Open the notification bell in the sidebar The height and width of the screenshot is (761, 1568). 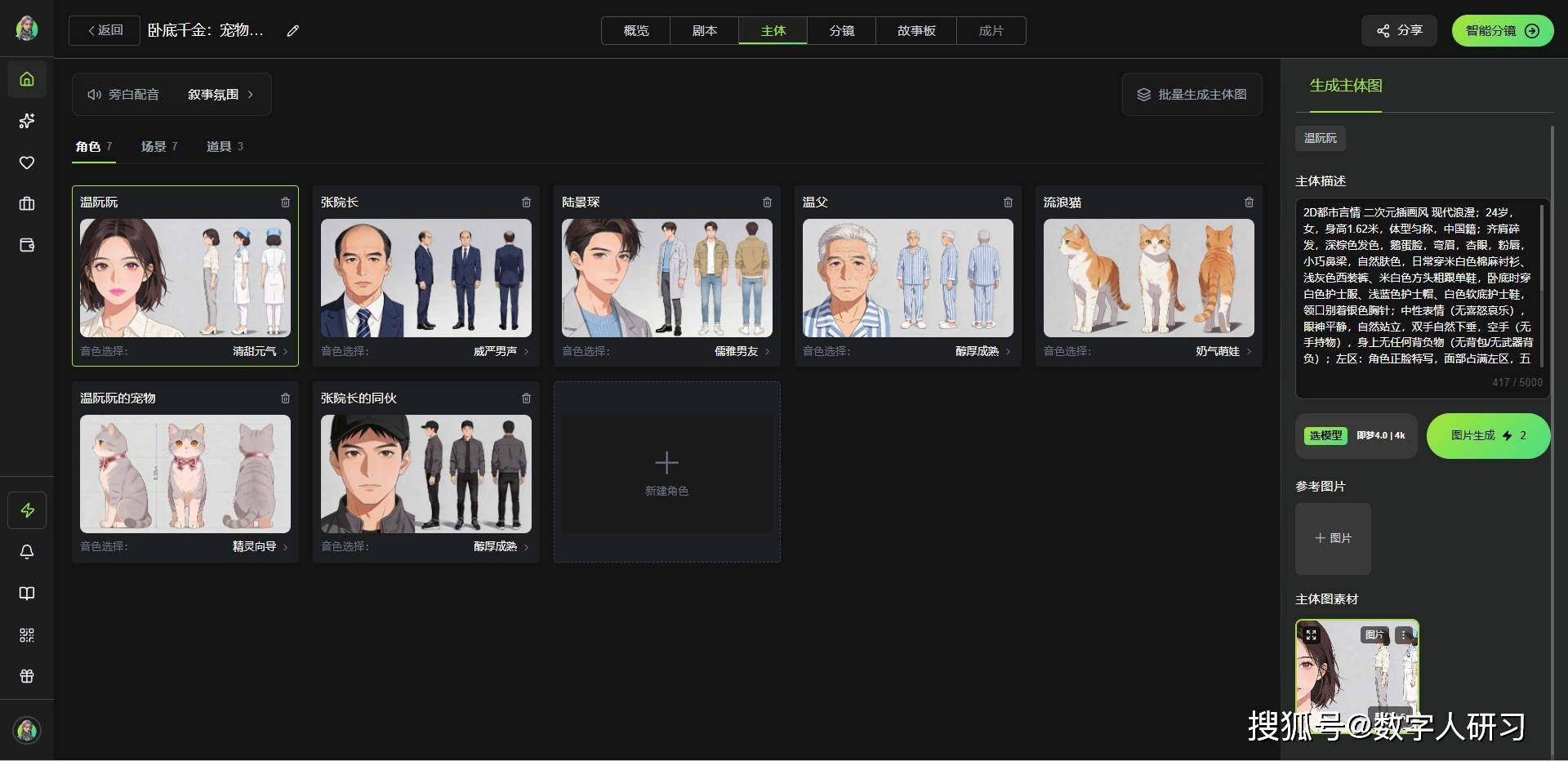tap(27, 552)
